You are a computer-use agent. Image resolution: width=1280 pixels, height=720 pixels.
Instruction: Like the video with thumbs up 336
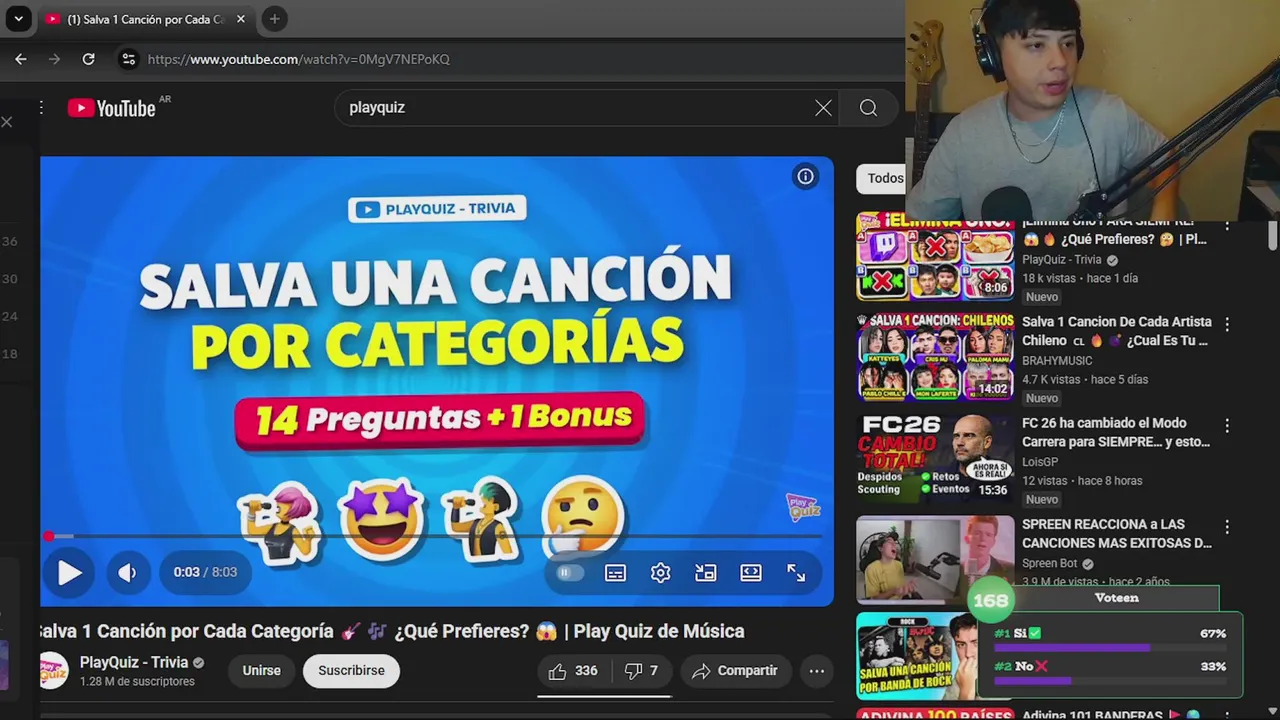[573, 671]
